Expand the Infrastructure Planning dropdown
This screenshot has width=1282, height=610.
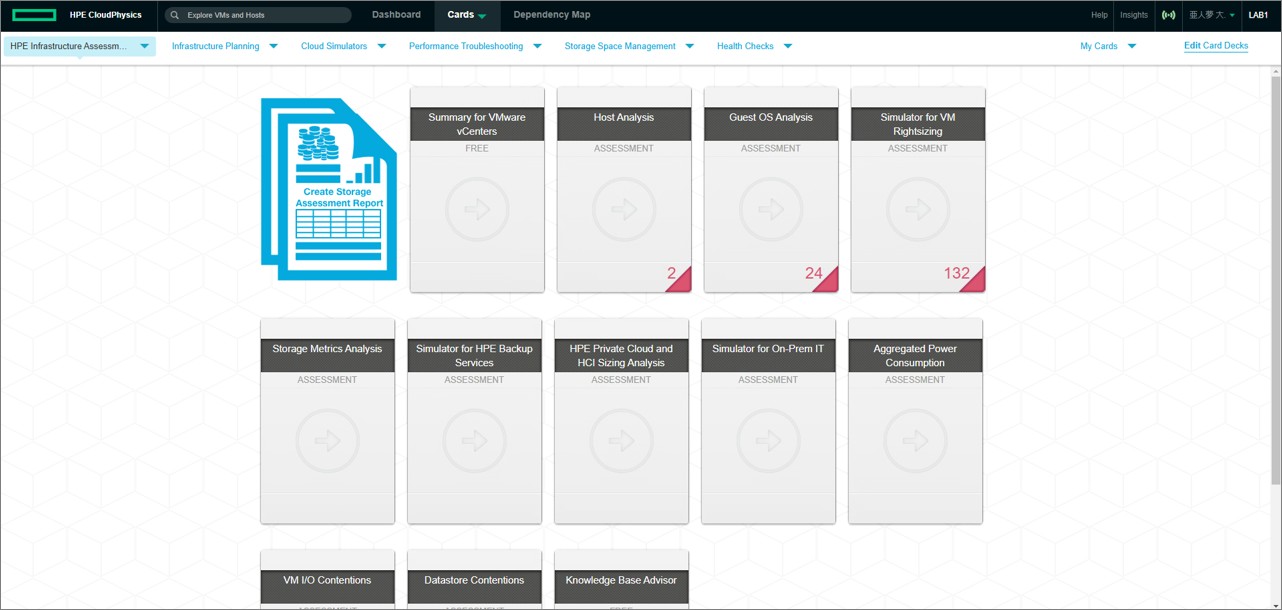[x=273, y=46]
